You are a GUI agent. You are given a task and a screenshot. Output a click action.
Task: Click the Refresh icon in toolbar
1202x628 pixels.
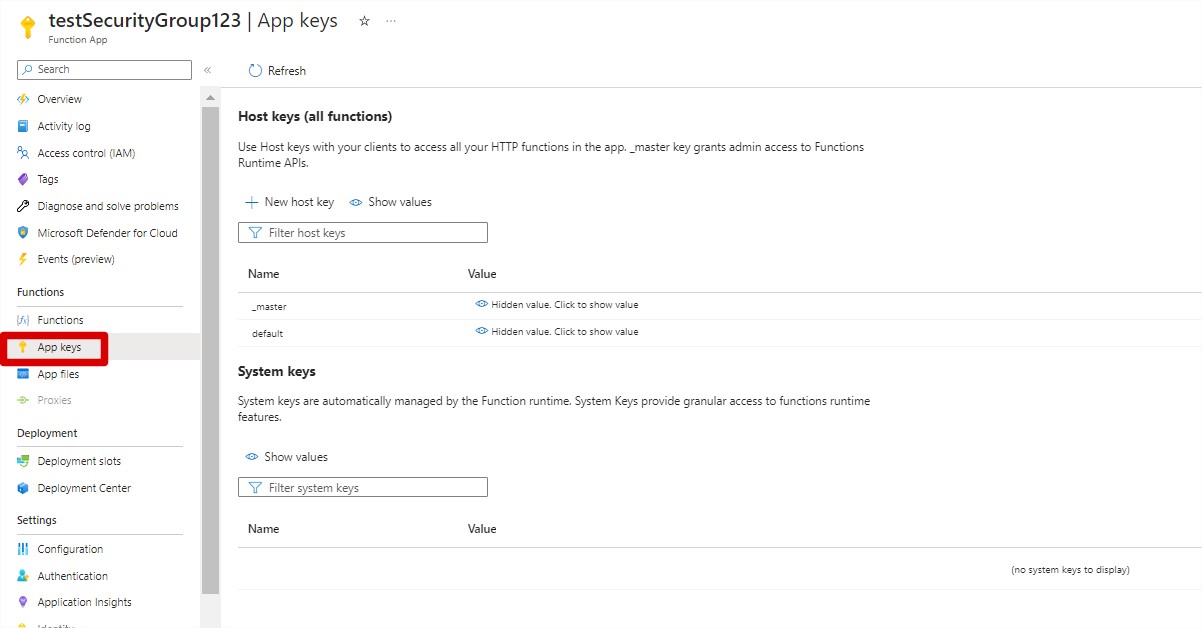tap(255, 71)
